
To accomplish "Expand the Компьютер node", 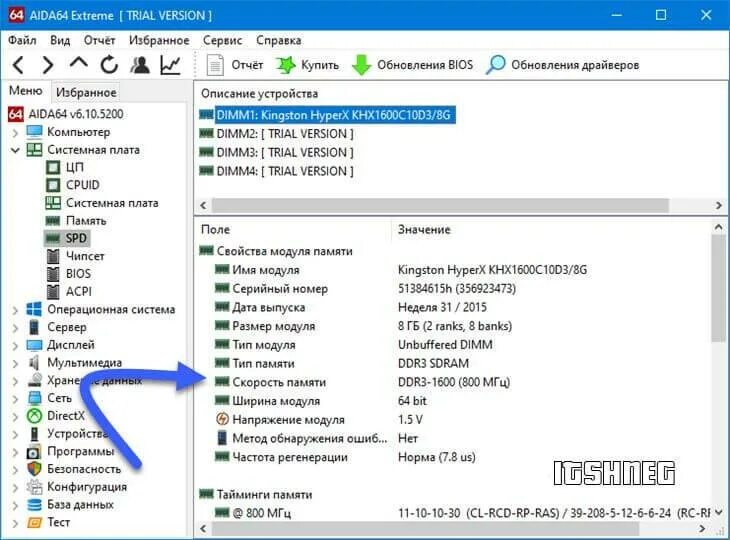I will (15, 133).
